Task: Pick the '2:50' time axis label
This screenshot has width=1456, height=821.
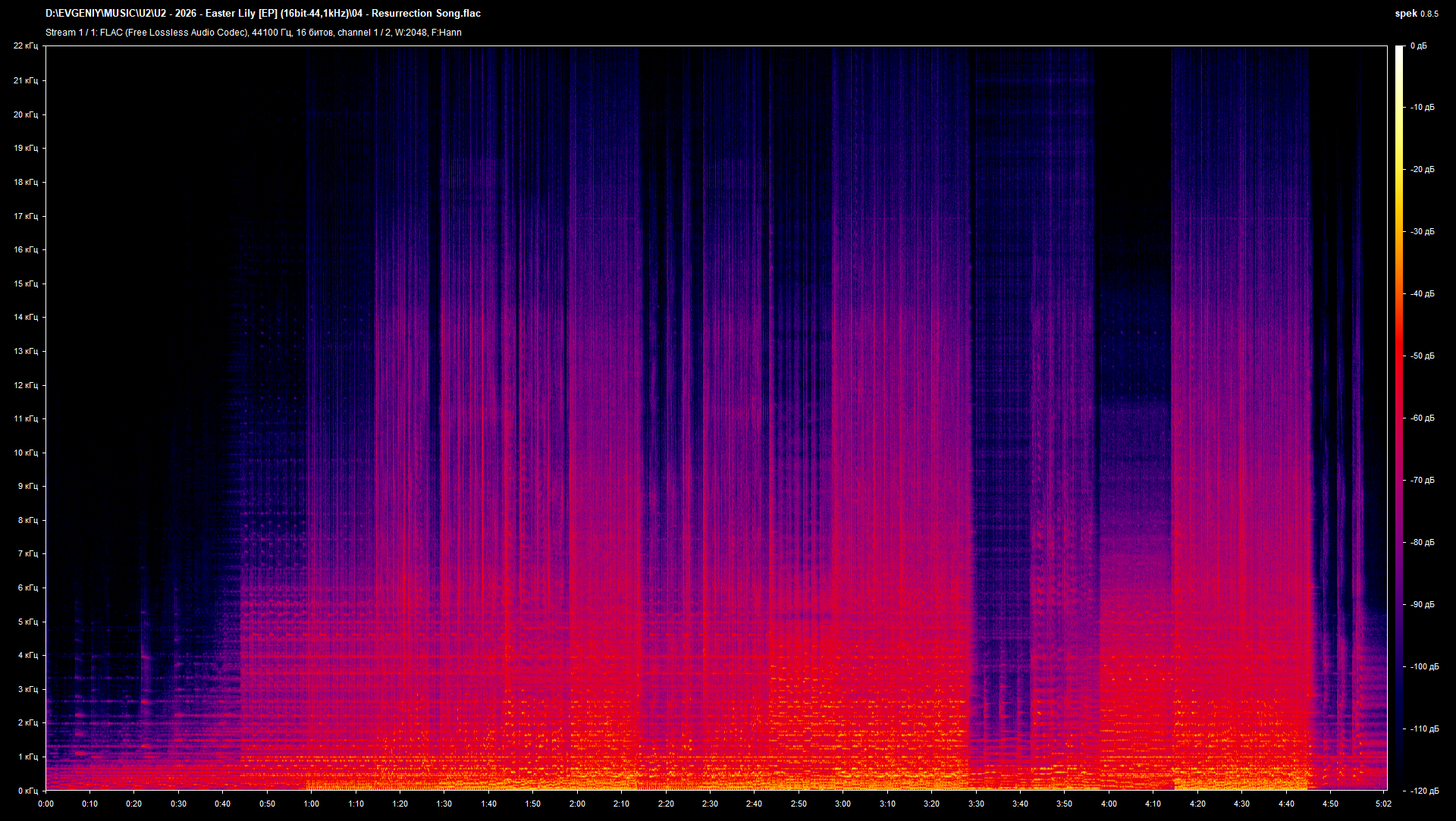Action: pos(799,804)
